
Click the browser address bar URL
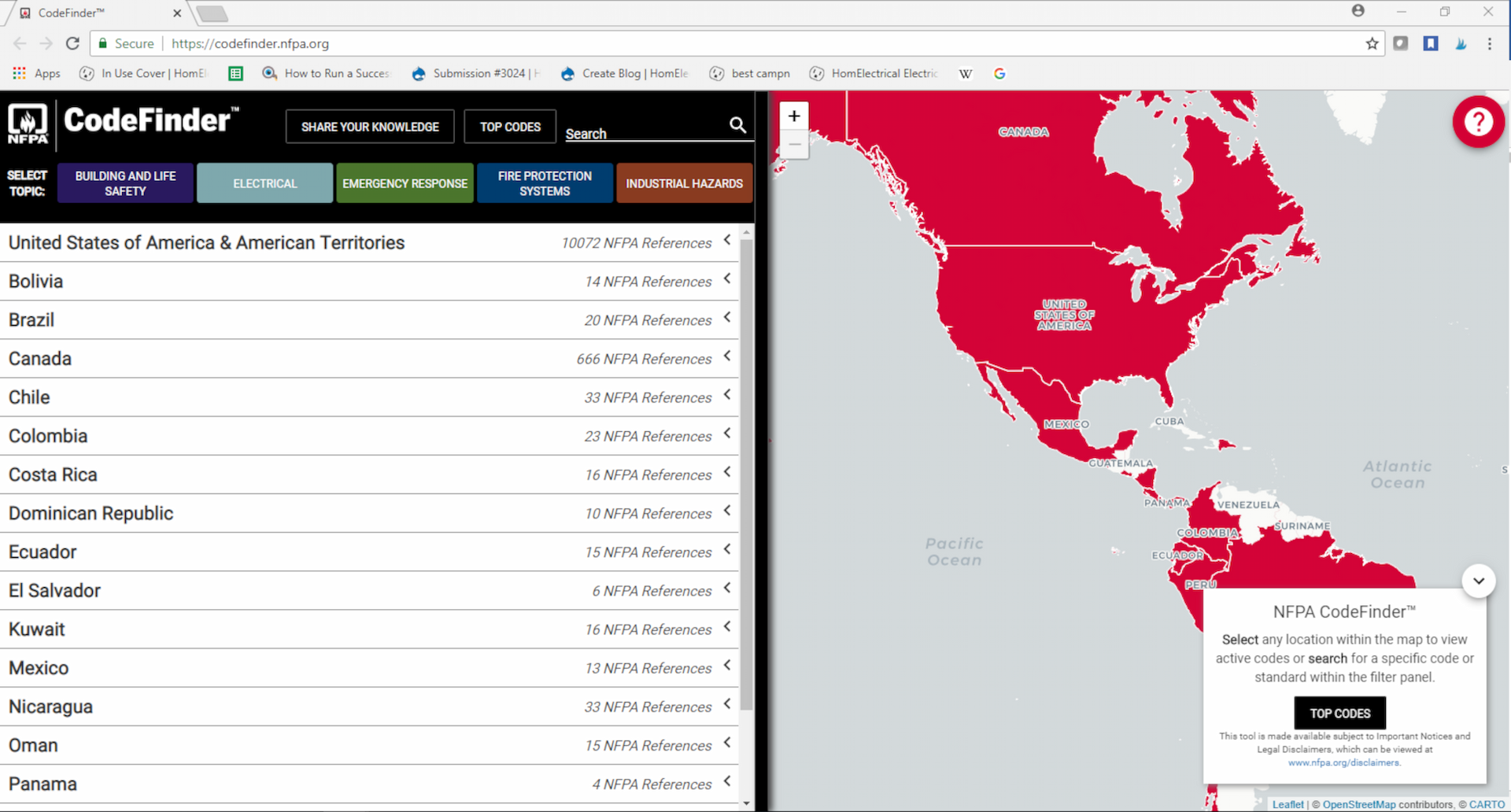250,43
